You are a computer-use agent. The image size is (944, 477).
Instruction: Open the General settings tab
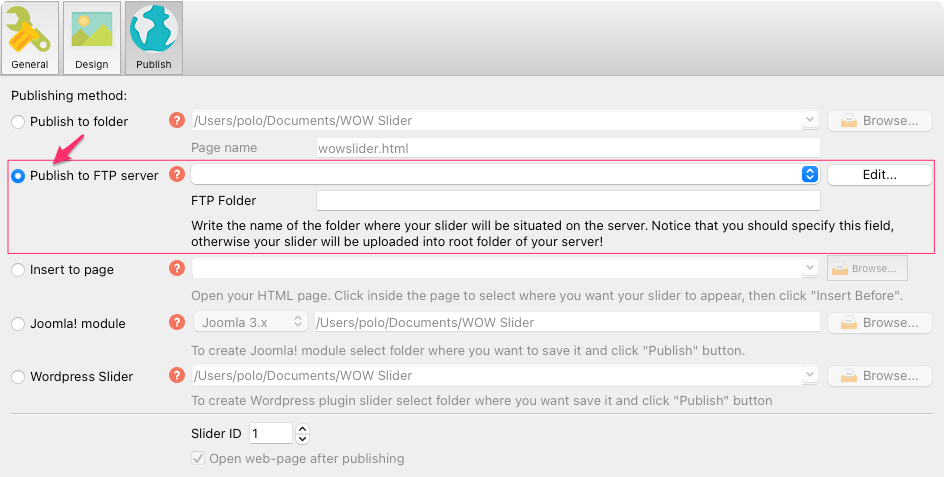(29, 38)
